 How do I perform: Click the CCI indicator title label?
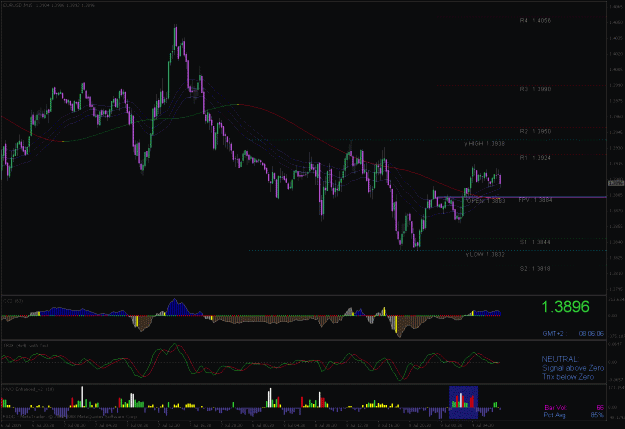13,301
